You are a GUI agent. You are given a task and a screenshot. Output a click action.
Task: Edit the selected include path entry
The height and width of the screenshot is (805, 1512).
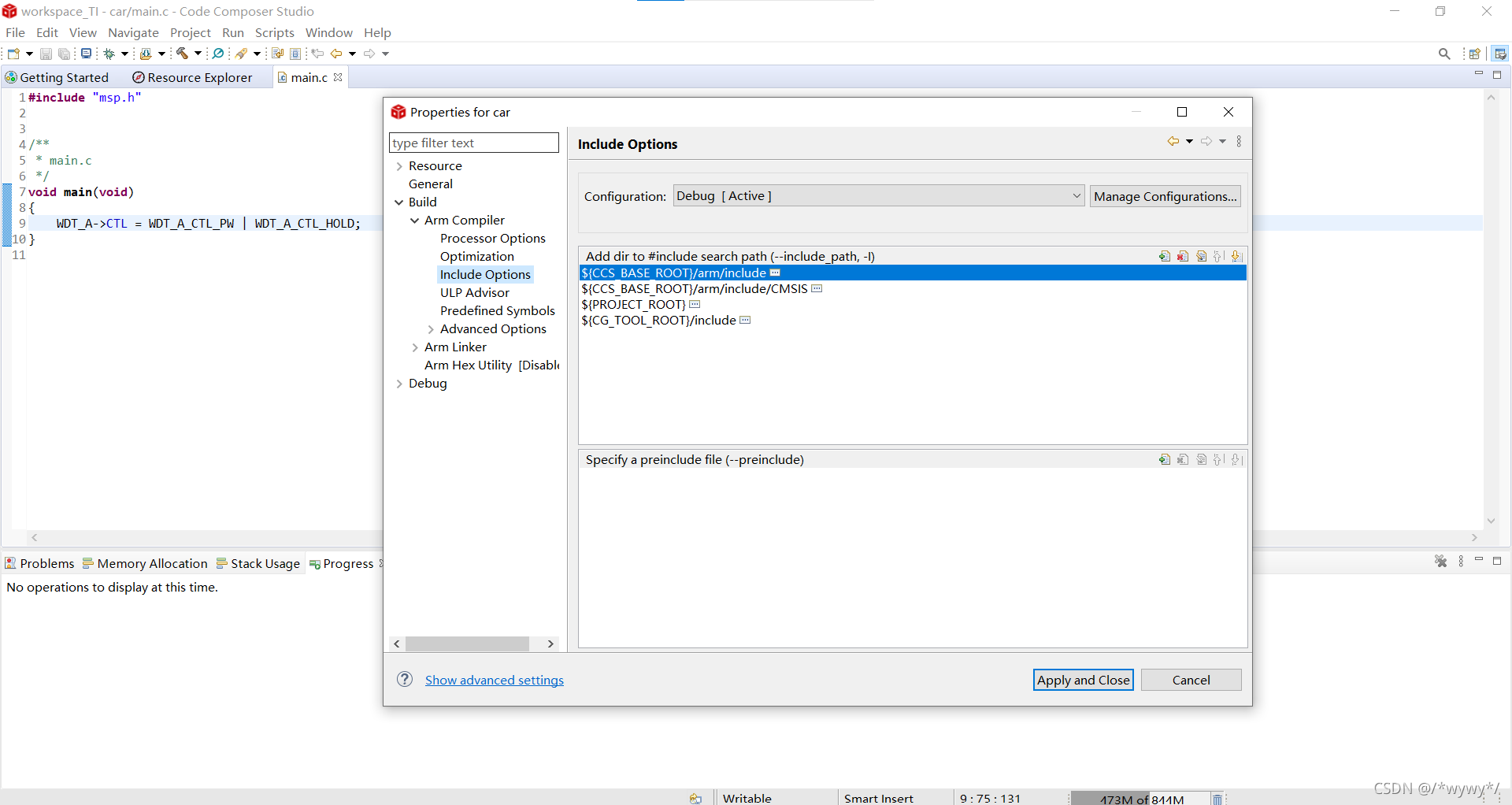[1201, 256]
